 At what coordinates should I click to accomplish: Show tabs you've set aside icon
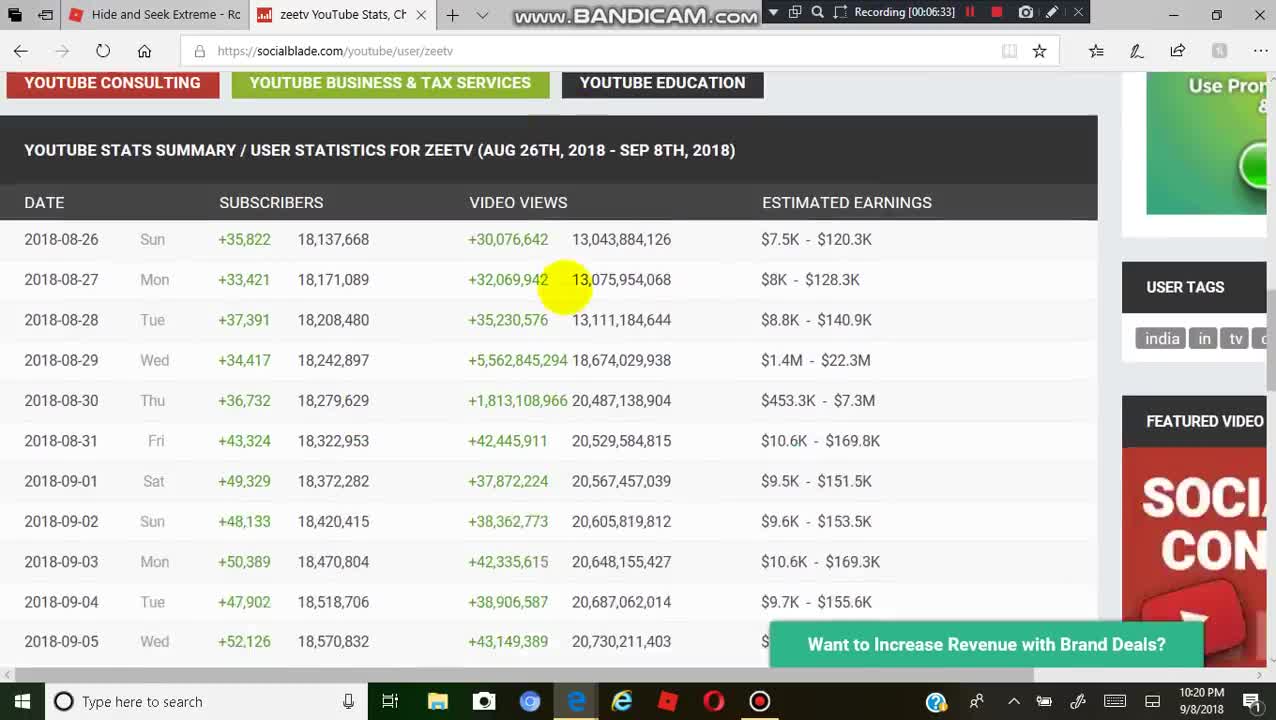(x=15, y=15)
